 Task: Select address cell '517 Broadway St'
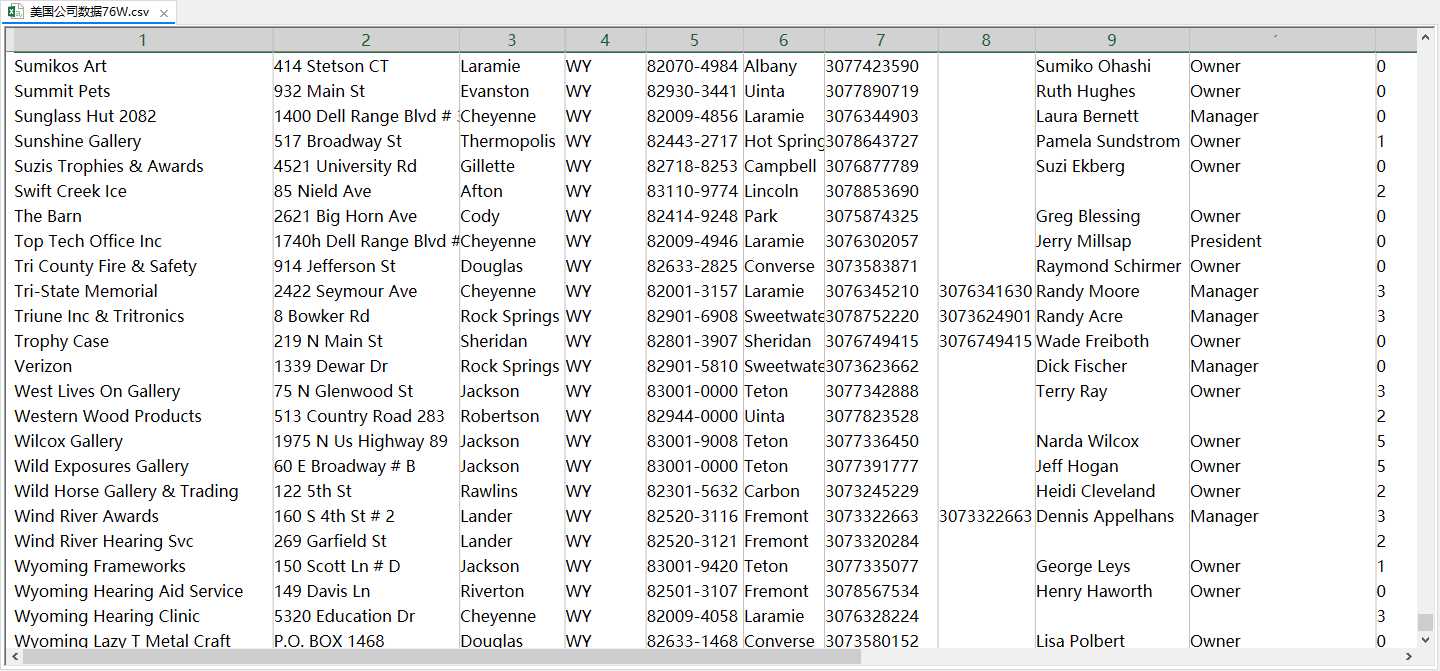[366, 141]
